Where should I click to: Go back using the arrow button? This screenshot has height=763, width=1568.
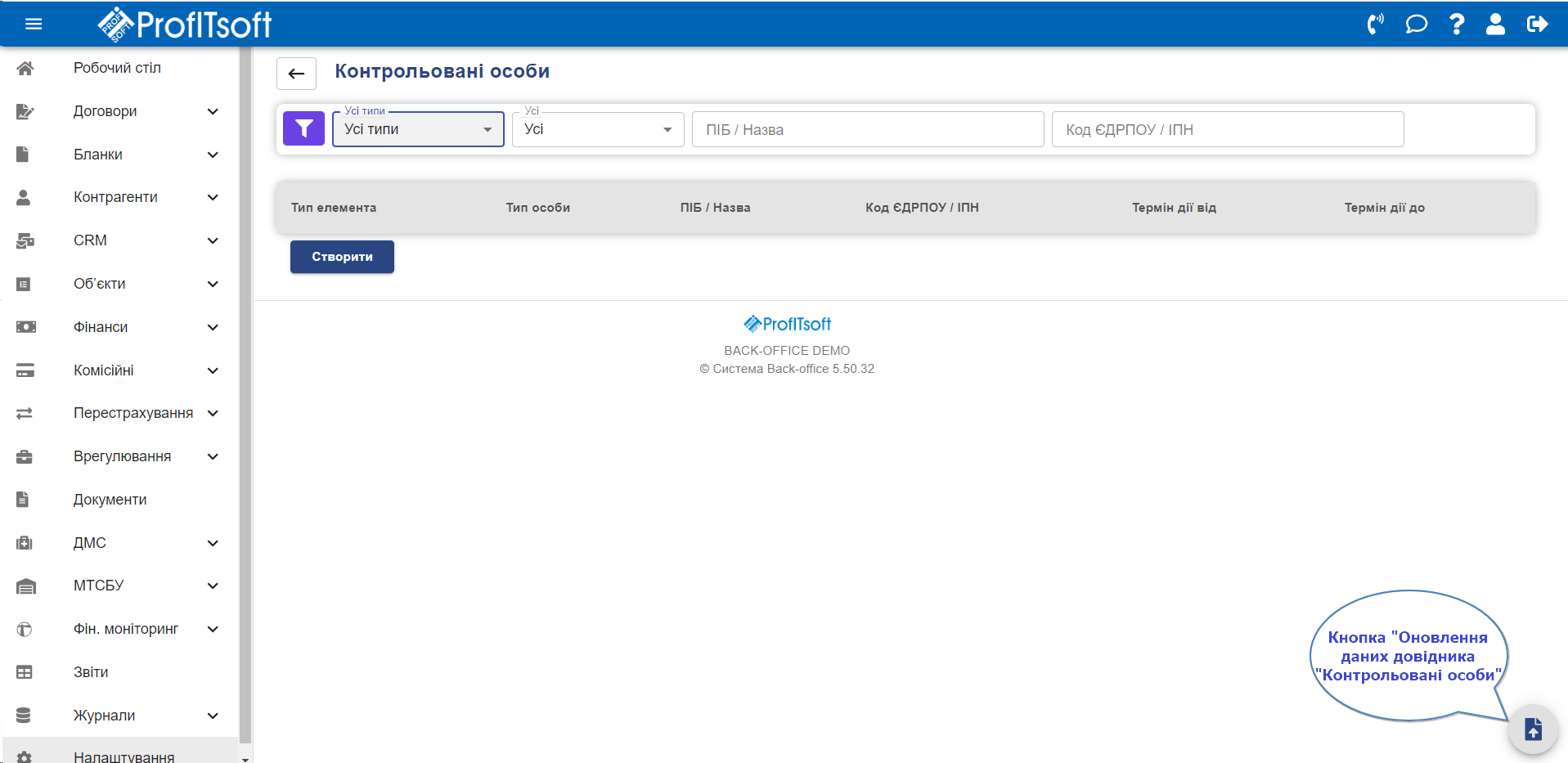tap(296, 74)
